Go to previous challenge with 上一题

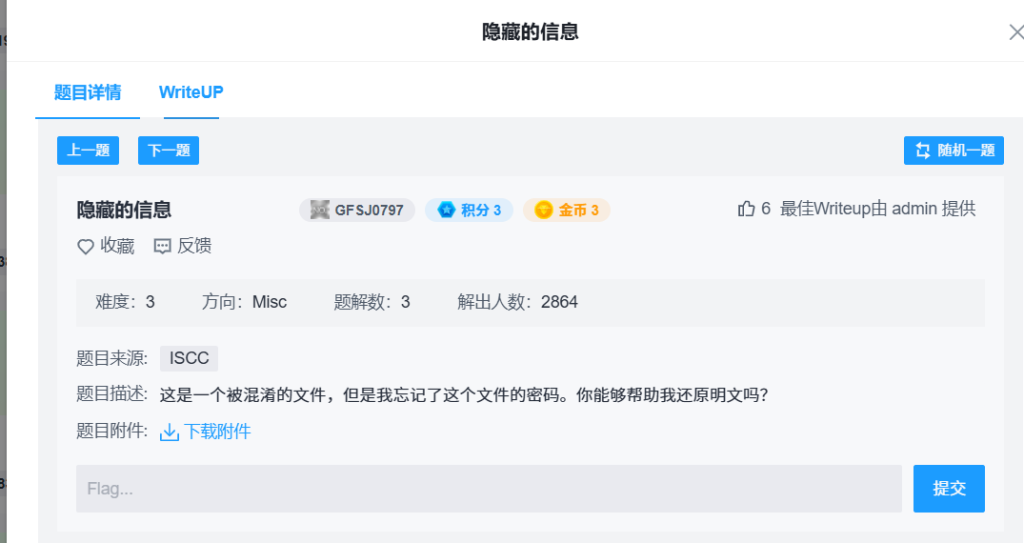pyautogui.click(x=88, y=151)
